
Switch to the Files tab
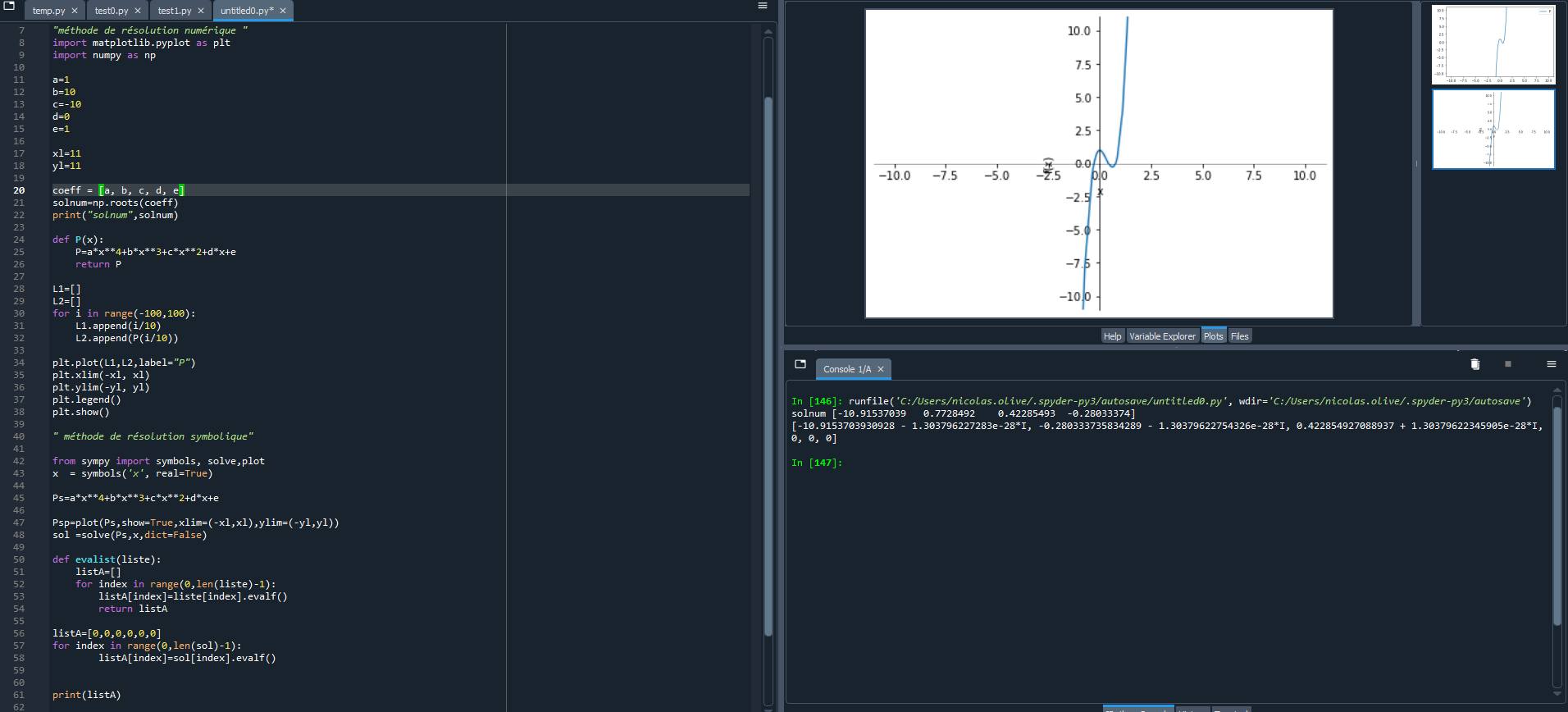1239,336
